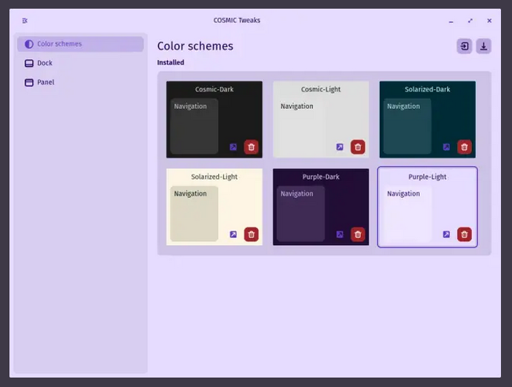Open Solarized-Light scheme in editor icon
This screenshot has width=512, height=387.
(x=233, y=234)
